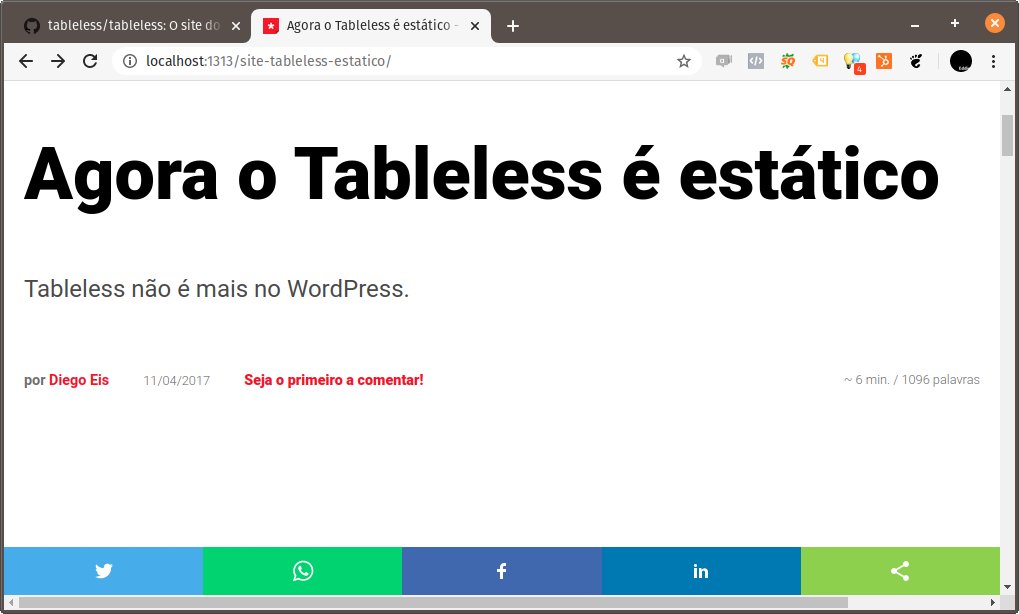This screenshot has height=614, width=1019.
Task: Go back to the previous page
Action: point(25,61)
